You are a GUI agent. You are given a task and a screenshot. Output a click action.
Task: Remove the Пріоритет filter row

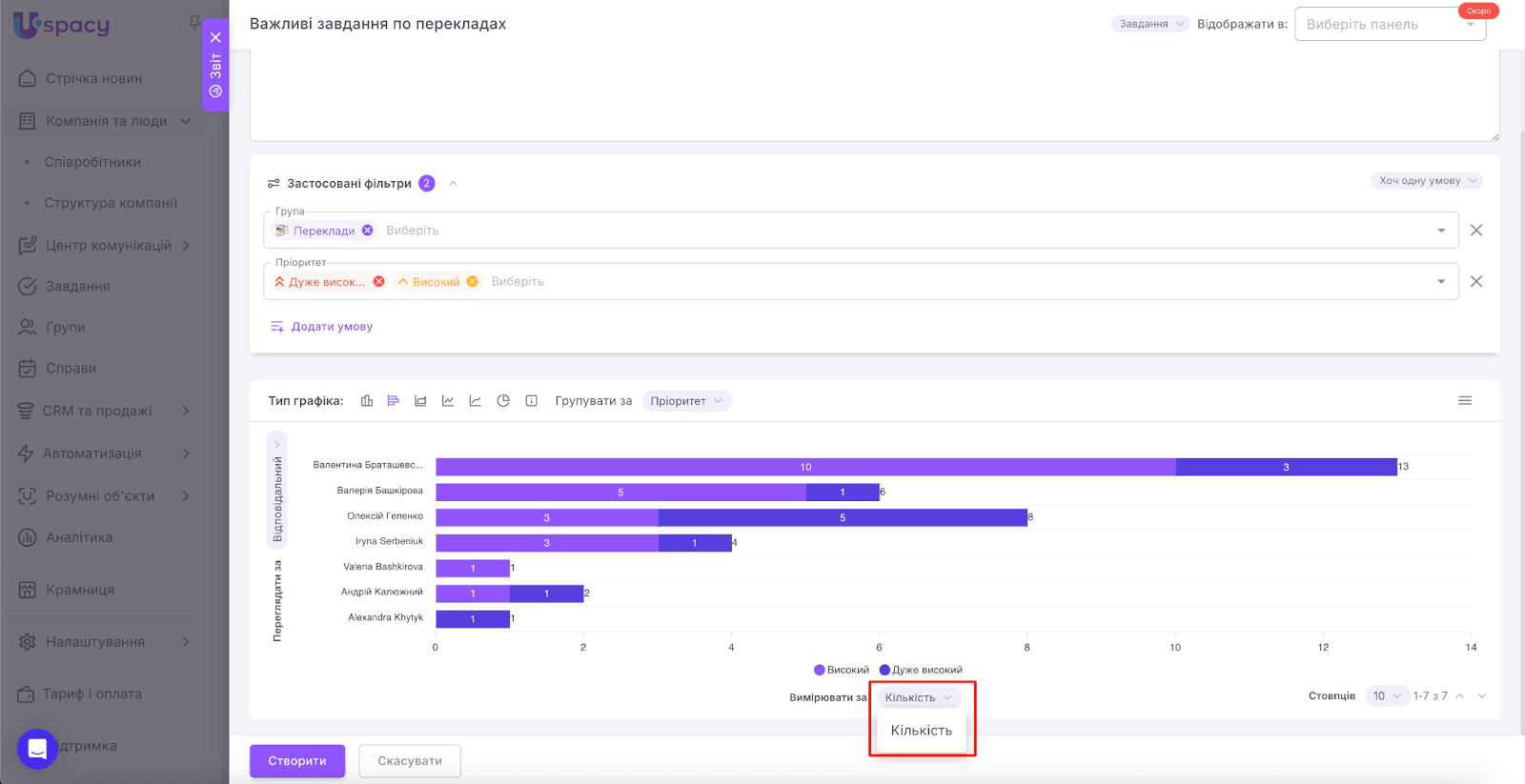click(1476, 282)
